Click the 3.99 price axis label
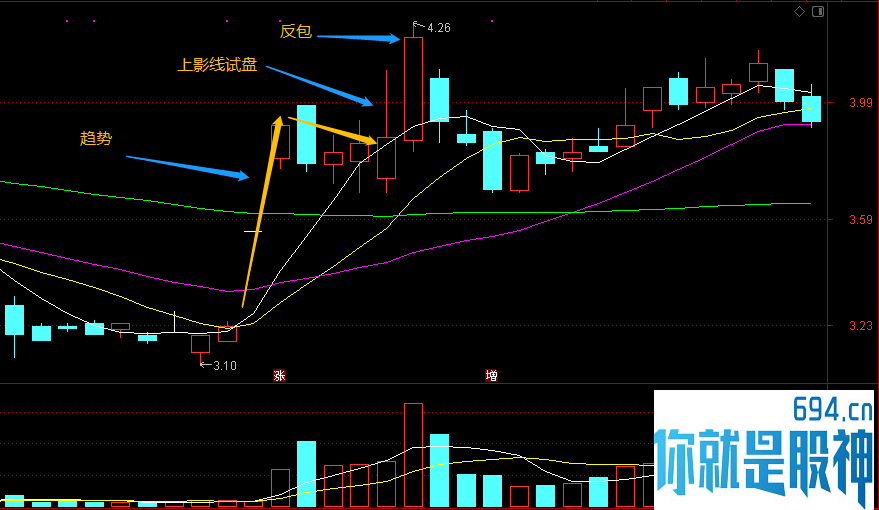The height and width of the screenshot is (510, 879). [x=861, y=103]
